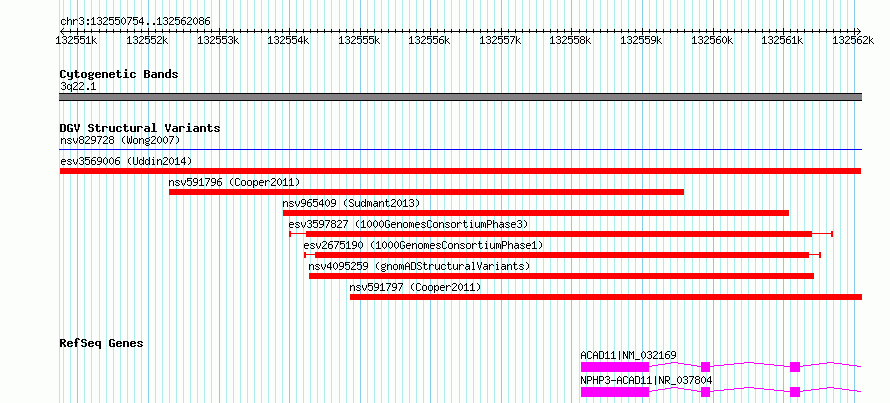This screenshot has width=890, height=403.
Task: Click the esv2675190 (1000GenomesConsortiumPhase1) label
Action: point(423,245)
